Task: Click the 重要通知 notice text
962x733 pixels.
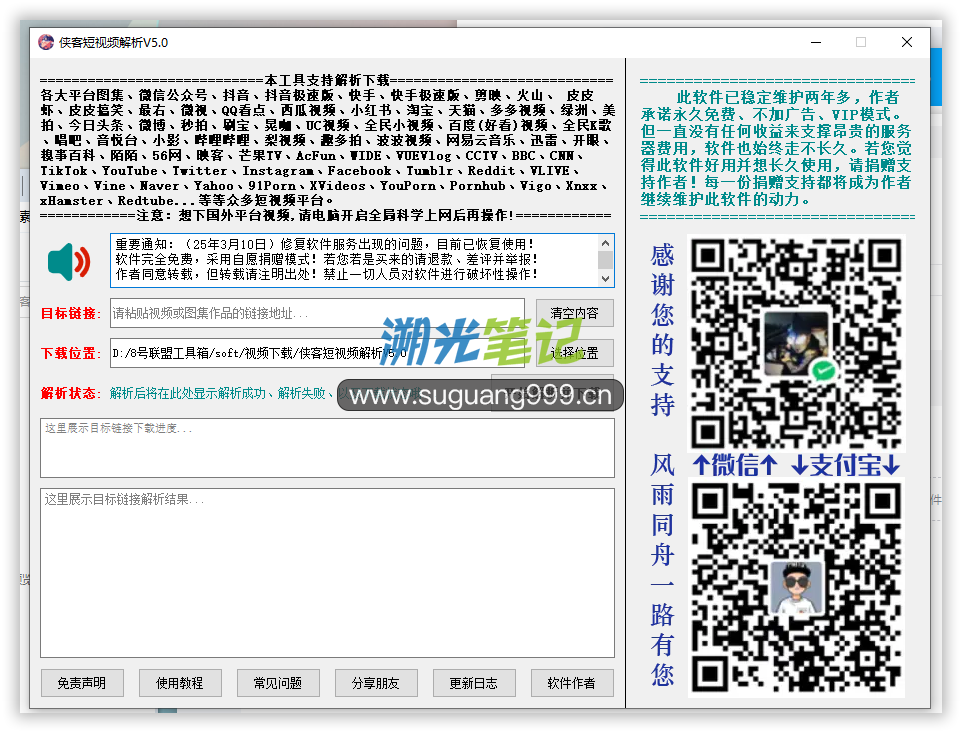Action: [x=326, y=259]
